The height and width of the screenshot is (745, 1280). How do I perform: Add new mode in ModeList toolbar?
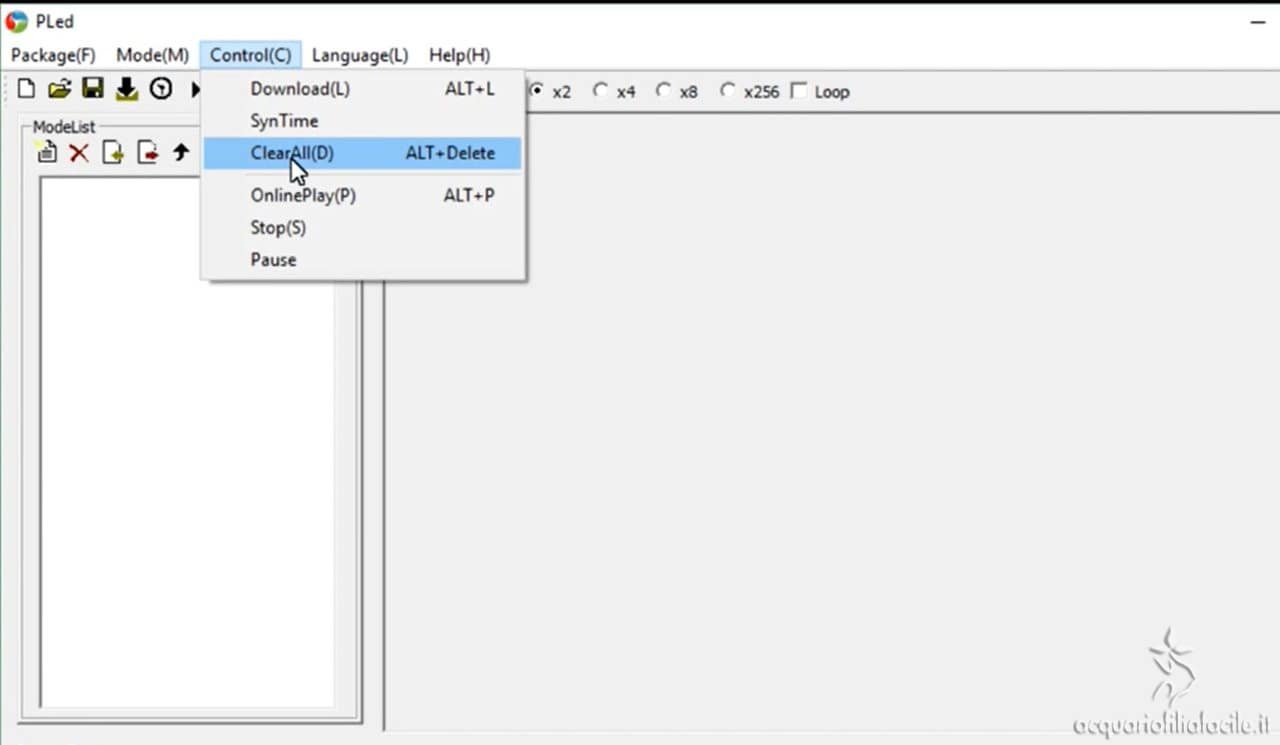click(46, 153)
